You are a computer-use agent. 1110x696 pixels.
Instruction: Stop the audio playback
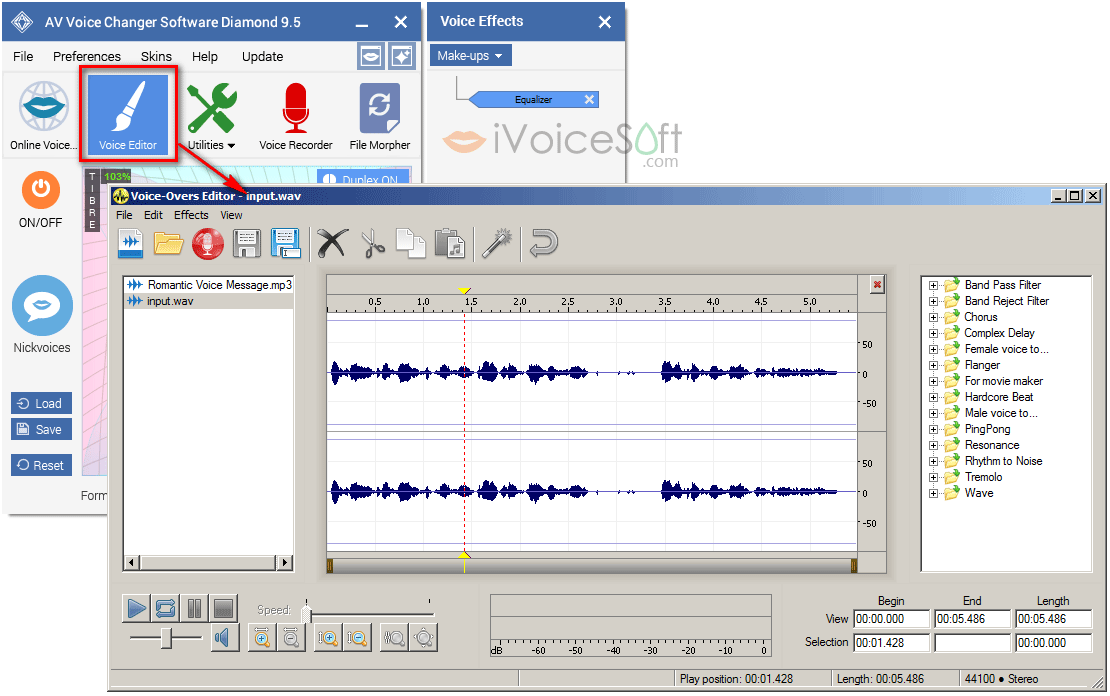pos(223,608)
